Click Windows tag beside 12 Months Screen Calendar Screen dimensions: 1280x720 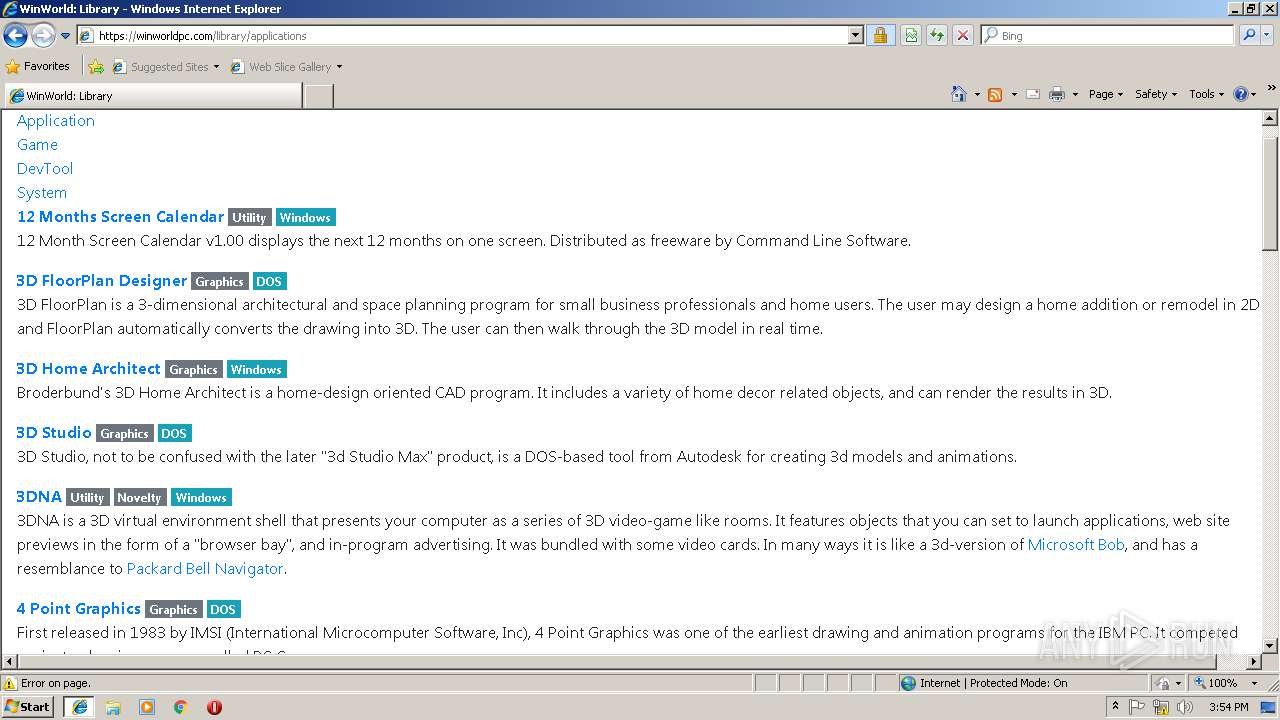pyautogui.click(x=305, y=217)
